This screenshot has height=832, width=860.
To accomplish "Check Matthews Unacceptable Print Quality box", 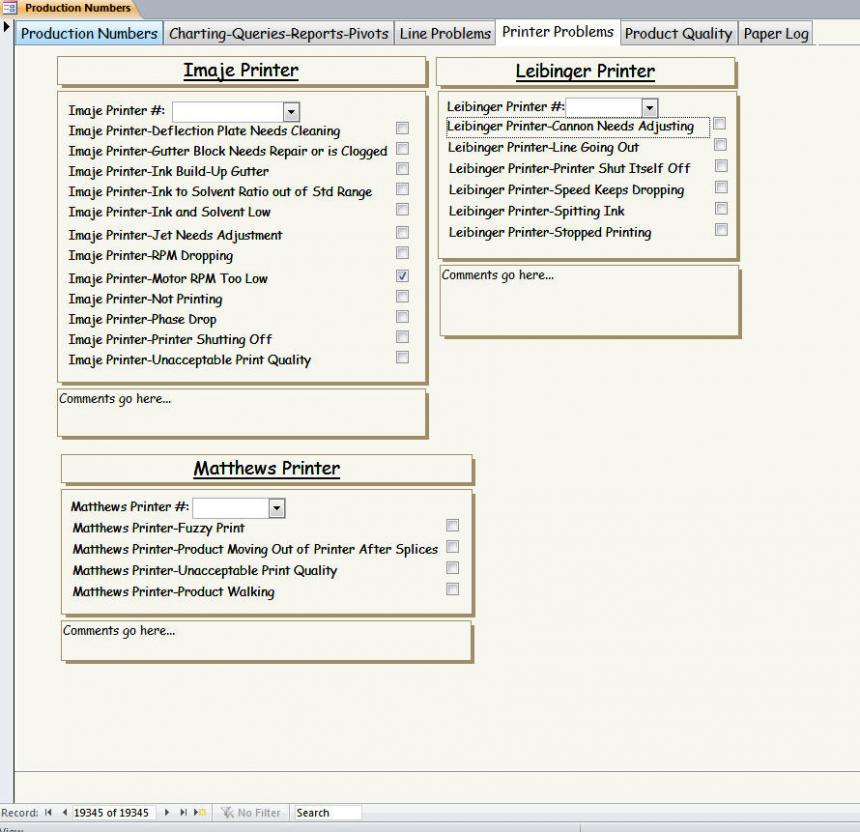I will click(452, 568).
